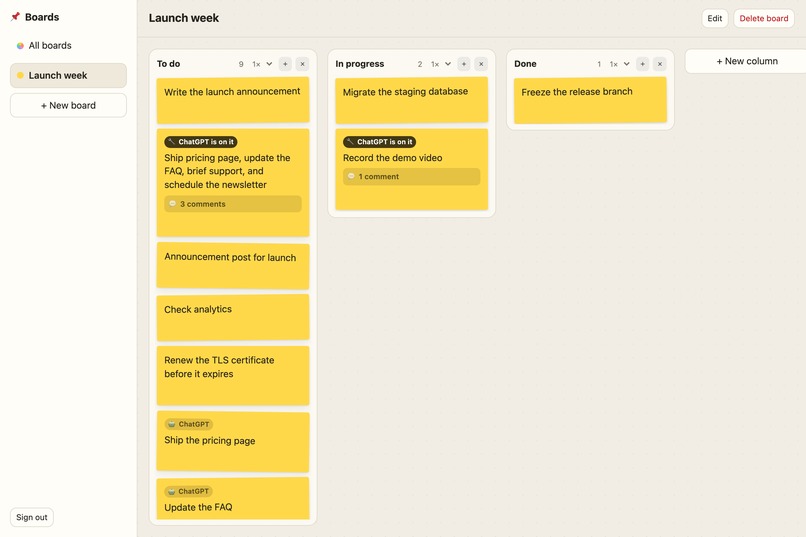This screenshot has width=806, height=537.
Task: Open 1 comment on Record the demo video
Action: pos(412,176)
